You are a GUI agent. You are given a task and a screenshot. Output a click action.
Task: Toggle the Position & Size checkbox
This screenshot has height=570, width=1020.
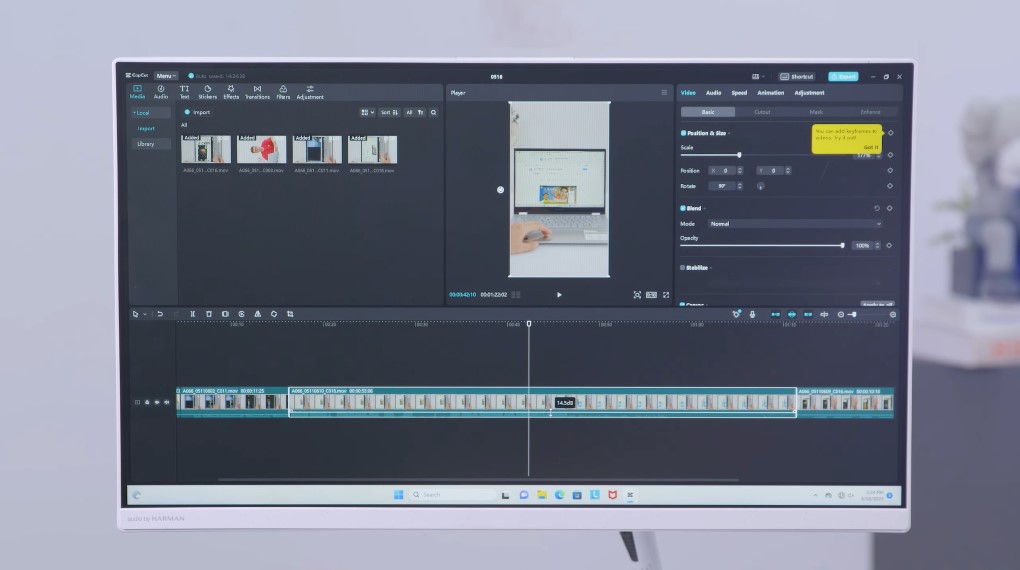point(683,132)
